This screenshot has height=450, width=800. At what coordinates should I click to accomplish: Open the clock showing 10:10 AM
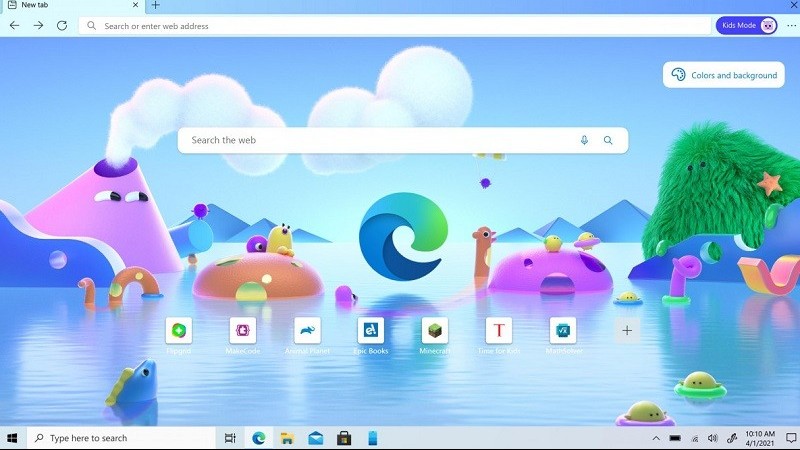pyautogui.click(x=760, y=438)
